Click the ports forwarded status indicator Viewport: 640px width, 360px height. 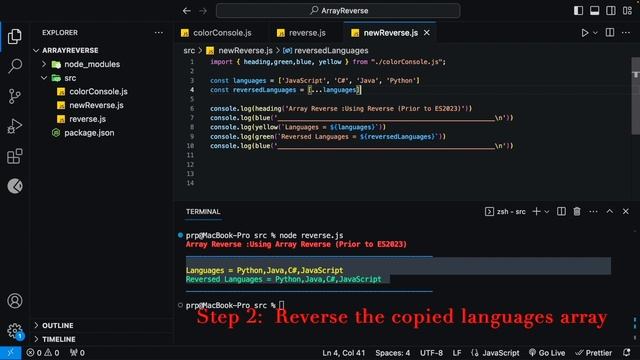coord(77,353)
